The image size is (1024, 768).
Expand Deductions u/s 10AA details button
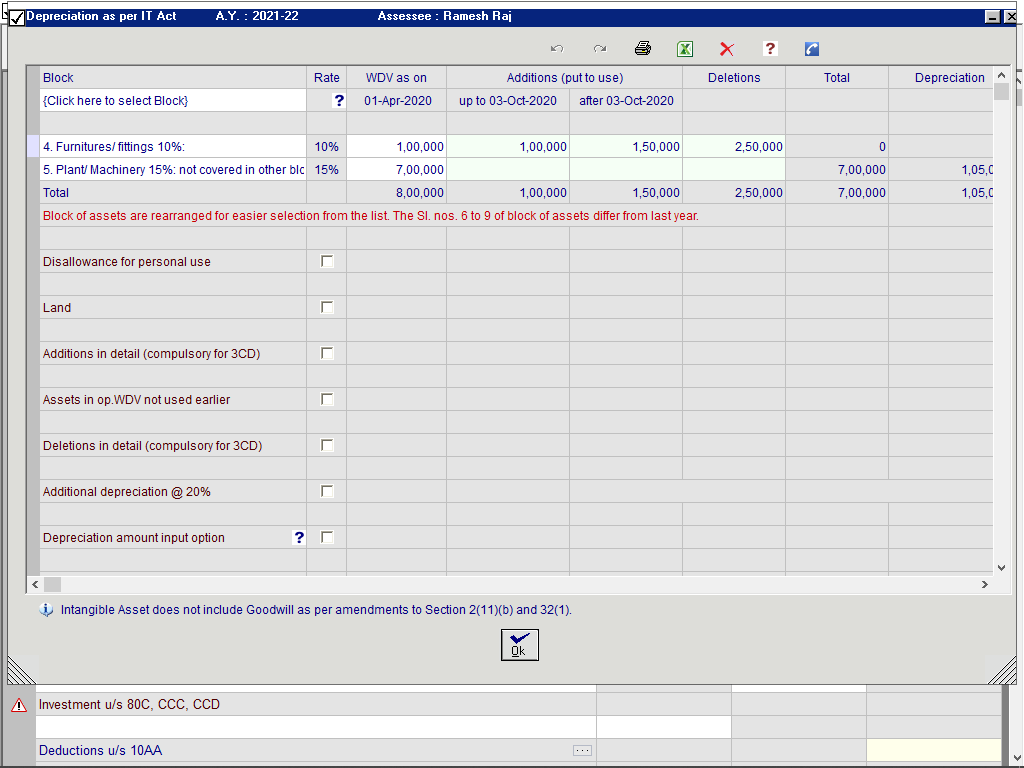click(582, 751)
